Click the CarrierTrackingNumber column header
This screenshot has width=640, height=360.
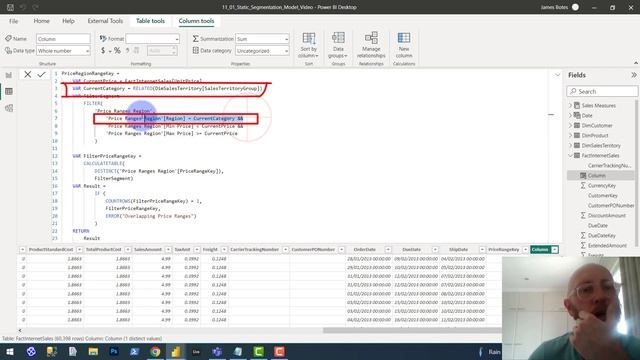pos(254,249)
